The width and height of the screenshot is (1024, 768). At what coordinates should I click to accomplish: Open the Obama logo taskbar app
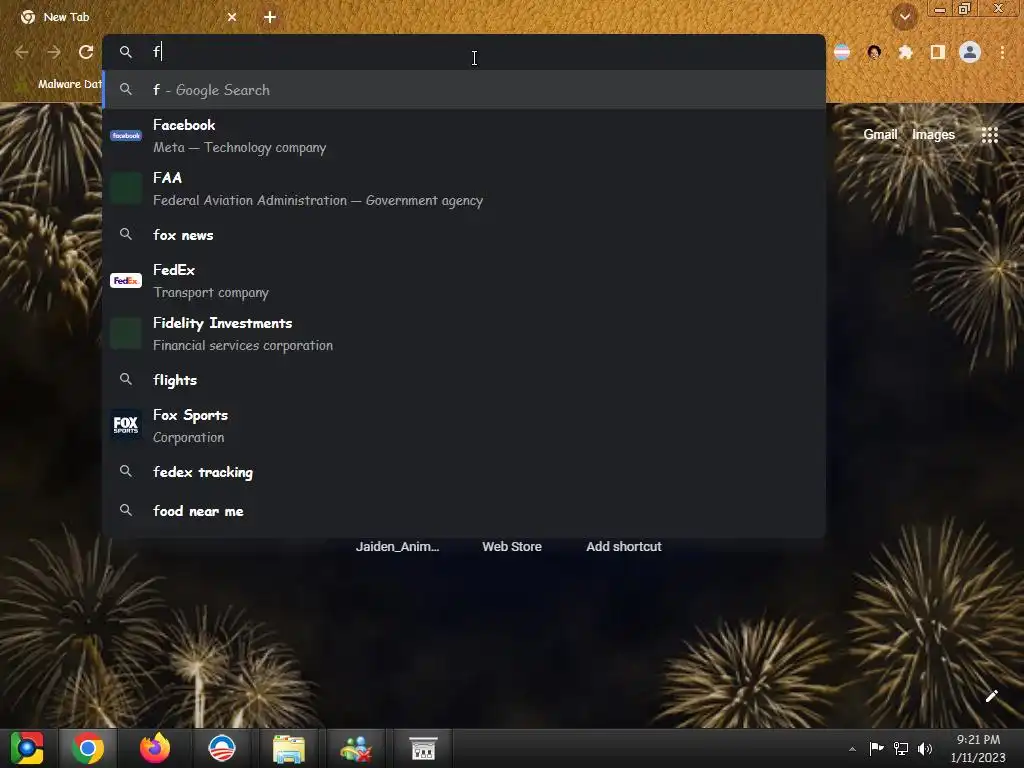[x=222, y=748]
